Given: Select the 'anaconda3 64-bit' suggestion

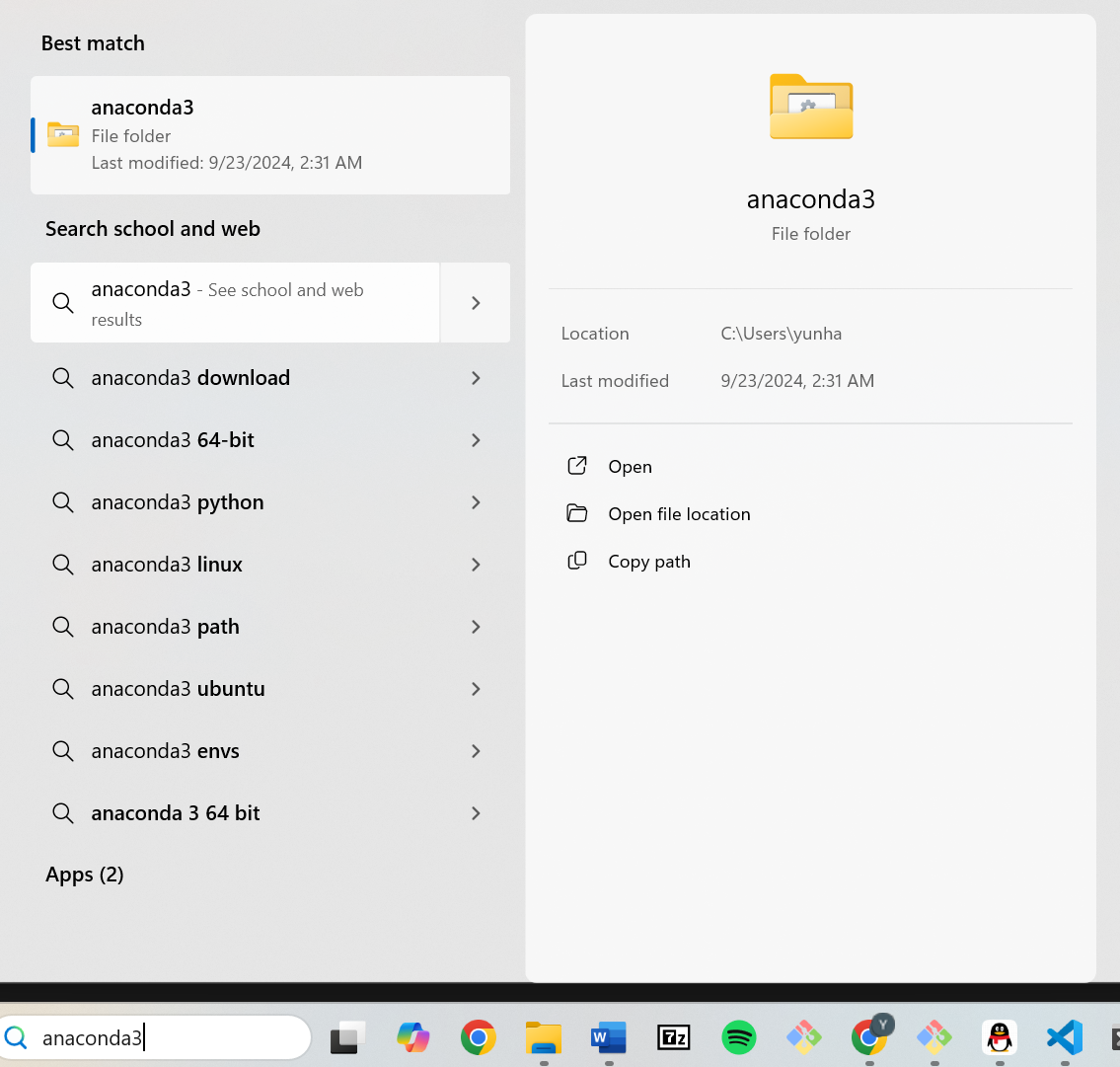Looking at the screenshot, I should click(173, 440).
